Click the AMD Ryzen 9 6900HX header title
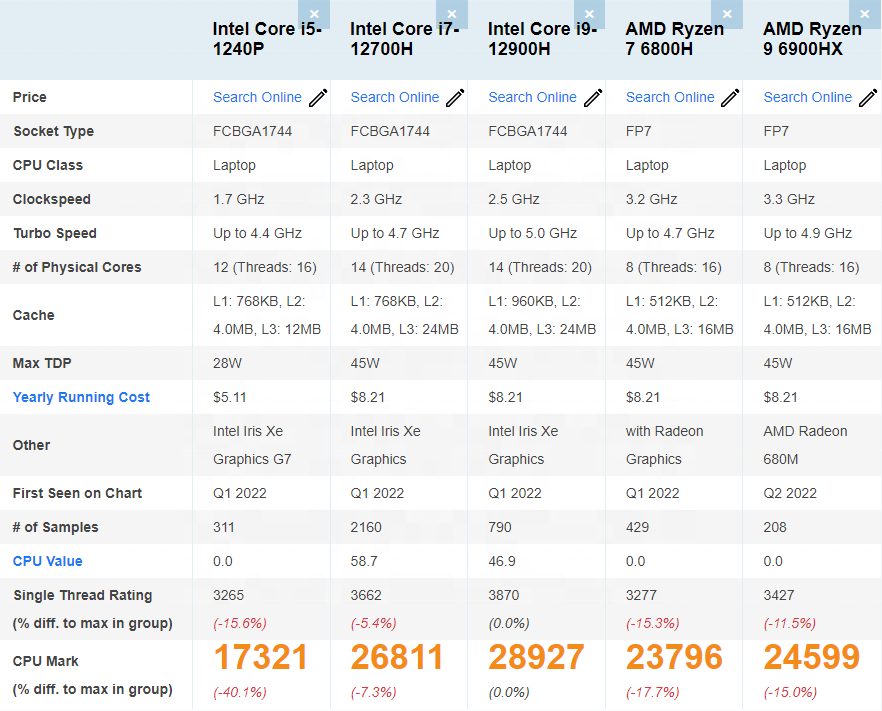 pyautogui.click(x=812, y=39)
